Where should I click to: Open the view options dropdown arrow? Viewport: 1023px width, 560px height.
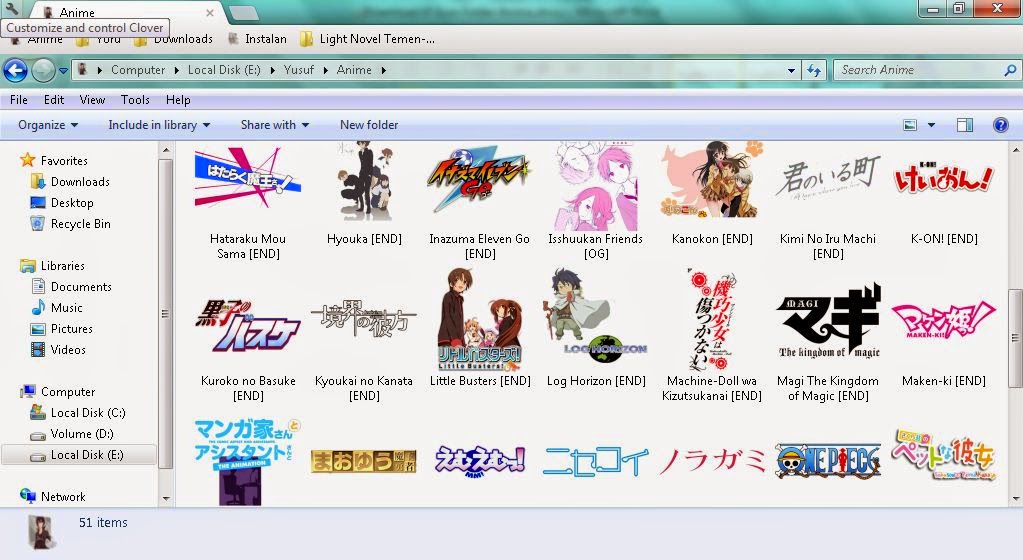[931, 125]
